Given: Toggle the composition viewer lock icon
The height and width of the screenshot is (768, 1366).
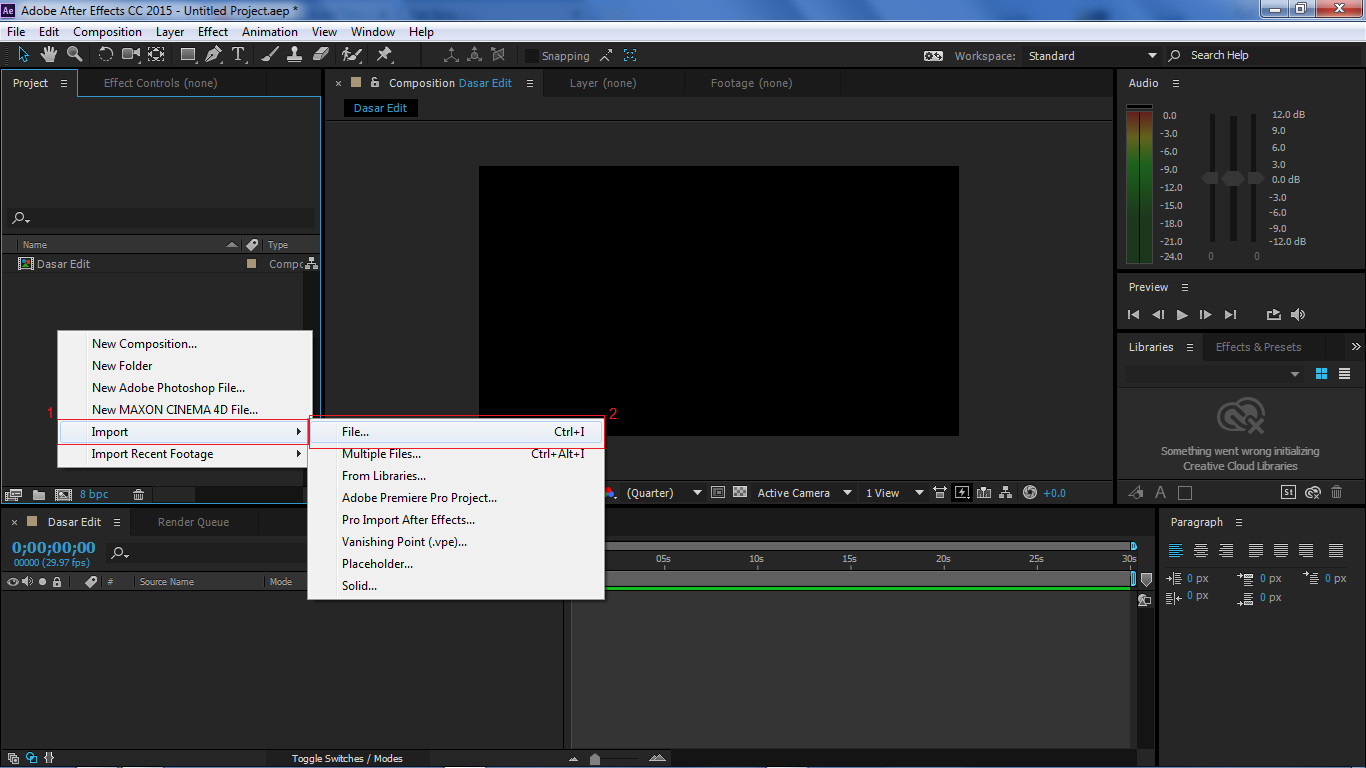Looking at the screenshot, I should pos(375,83).
